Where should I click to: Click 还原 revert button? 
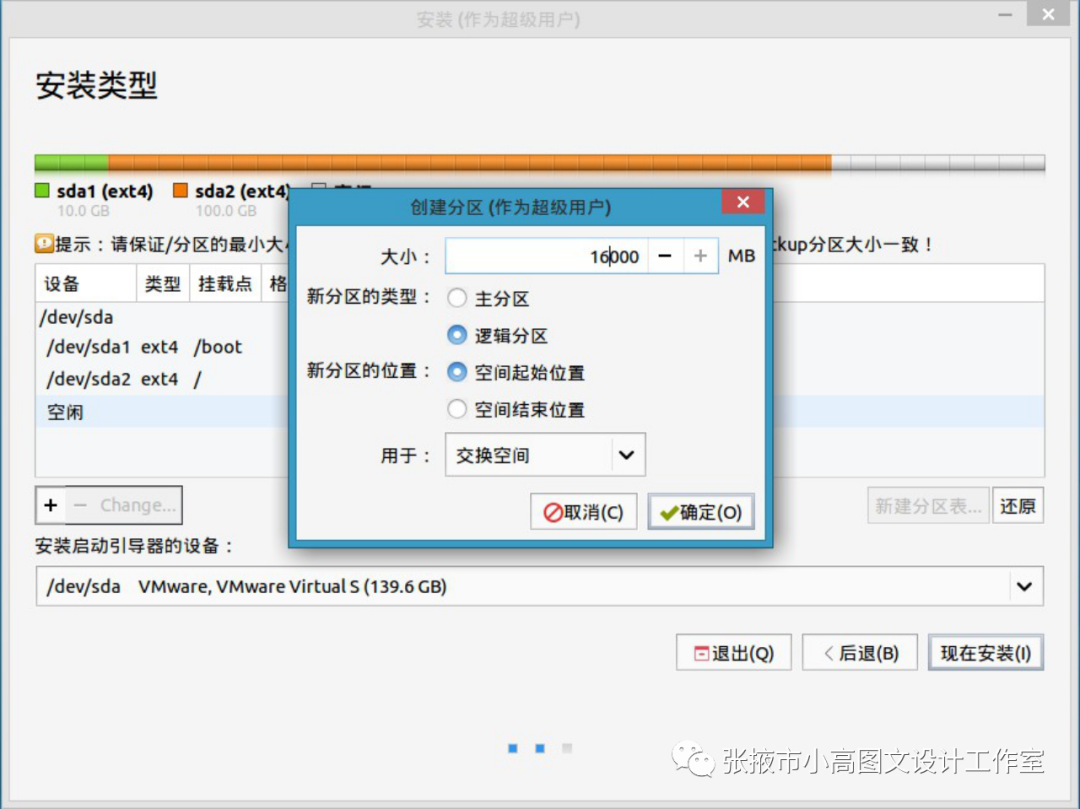(1018, 506)
